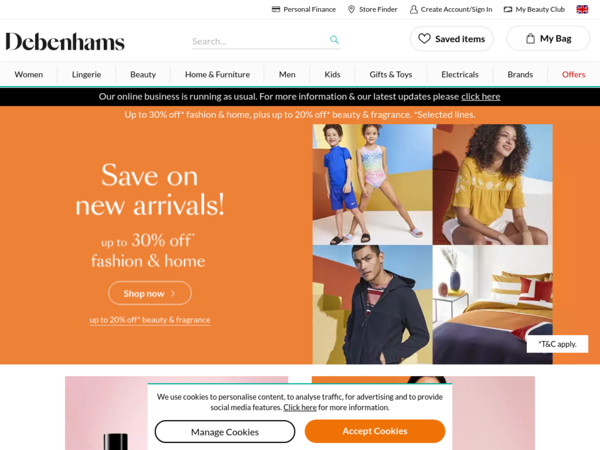600x450 pixels.
Task: Focus the Search input field
Action: (260, 41)
